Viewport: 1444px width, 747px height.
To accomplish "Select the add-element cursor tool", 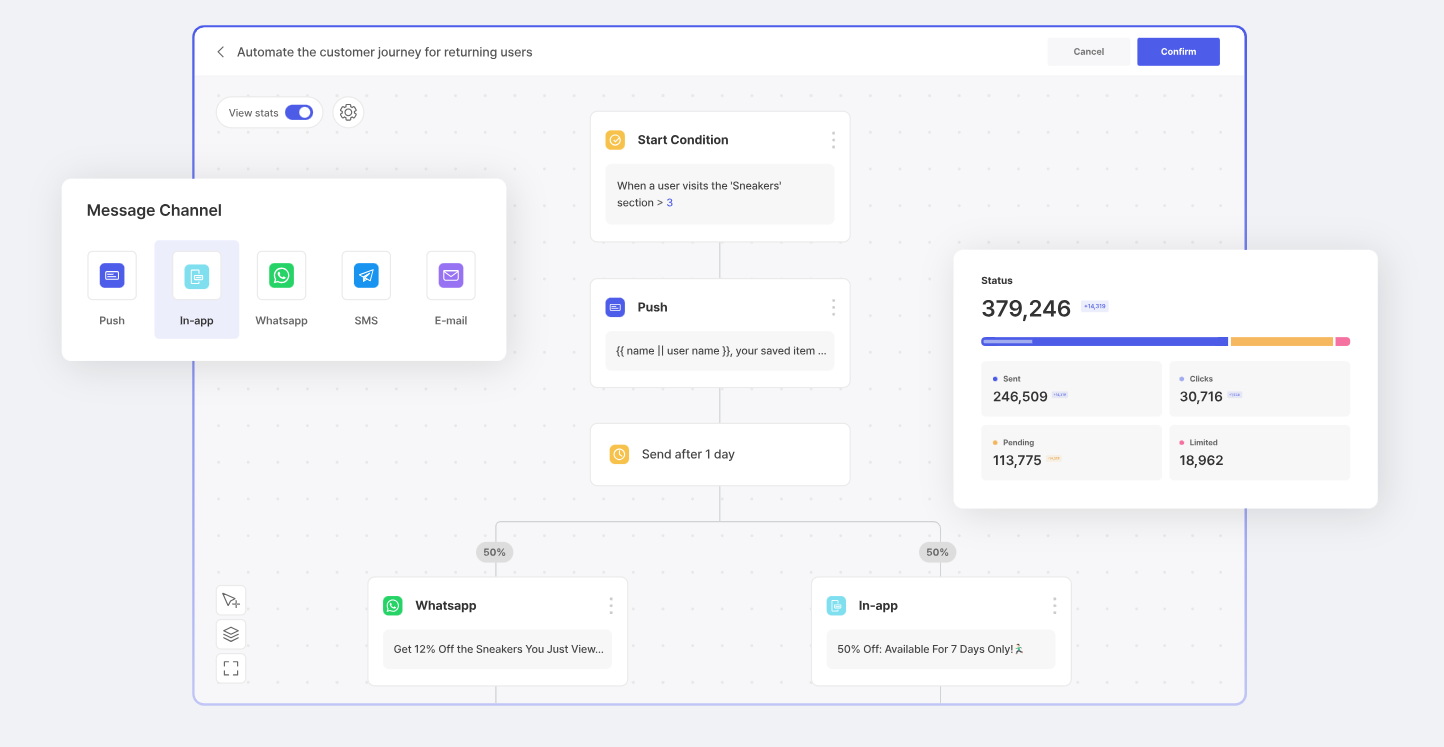I will (230, 599).
